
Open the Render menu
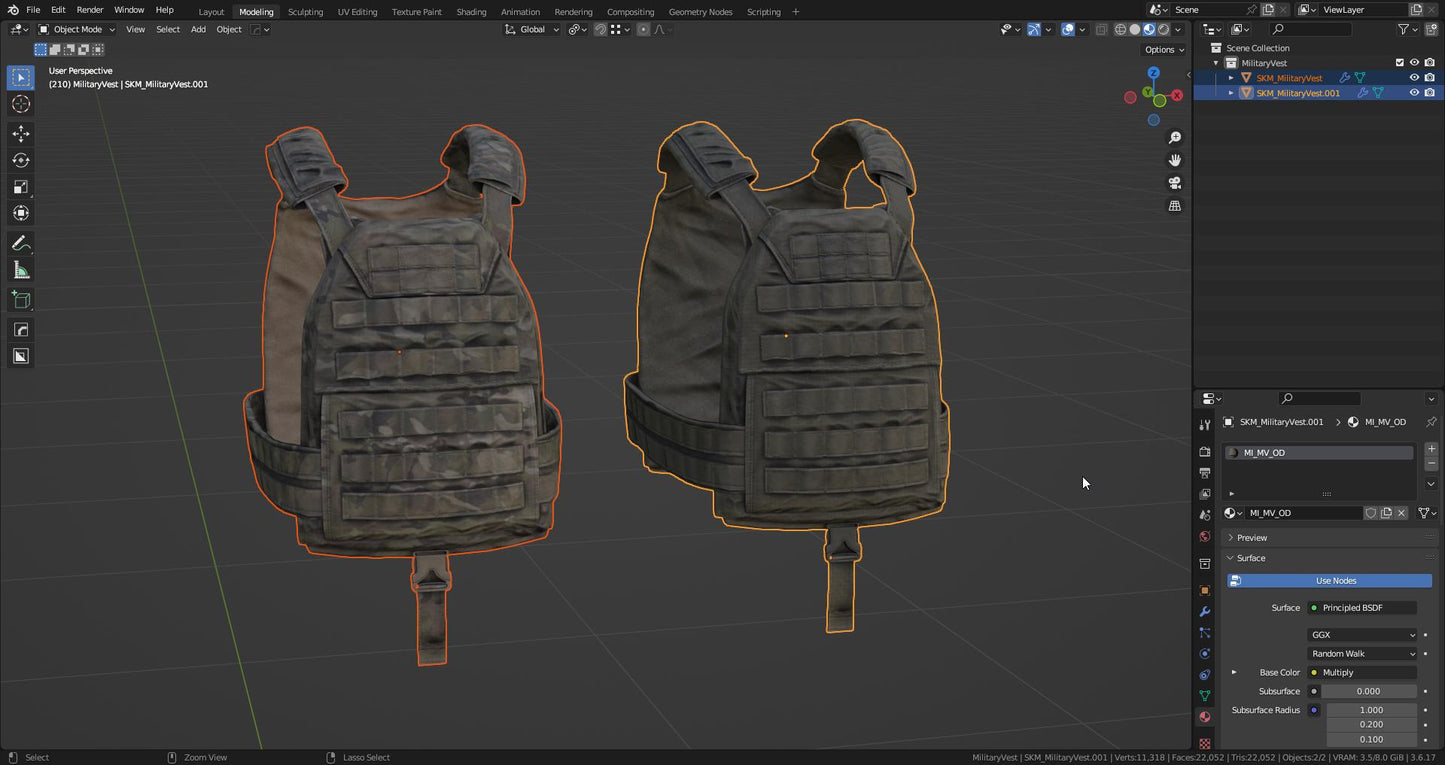point(89,11)
